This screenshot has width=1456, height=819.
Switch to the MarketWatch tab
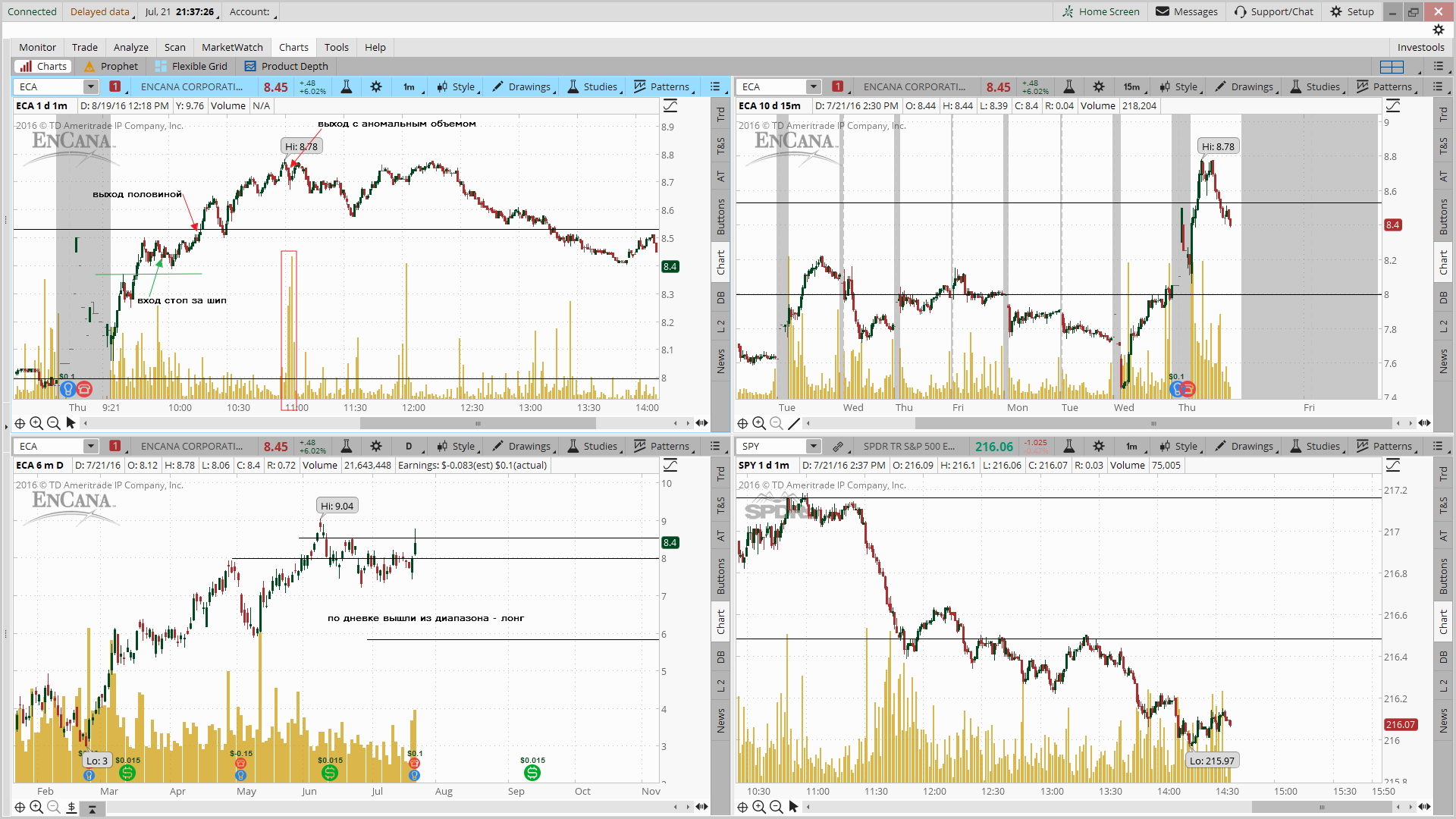tap(232, 47)
